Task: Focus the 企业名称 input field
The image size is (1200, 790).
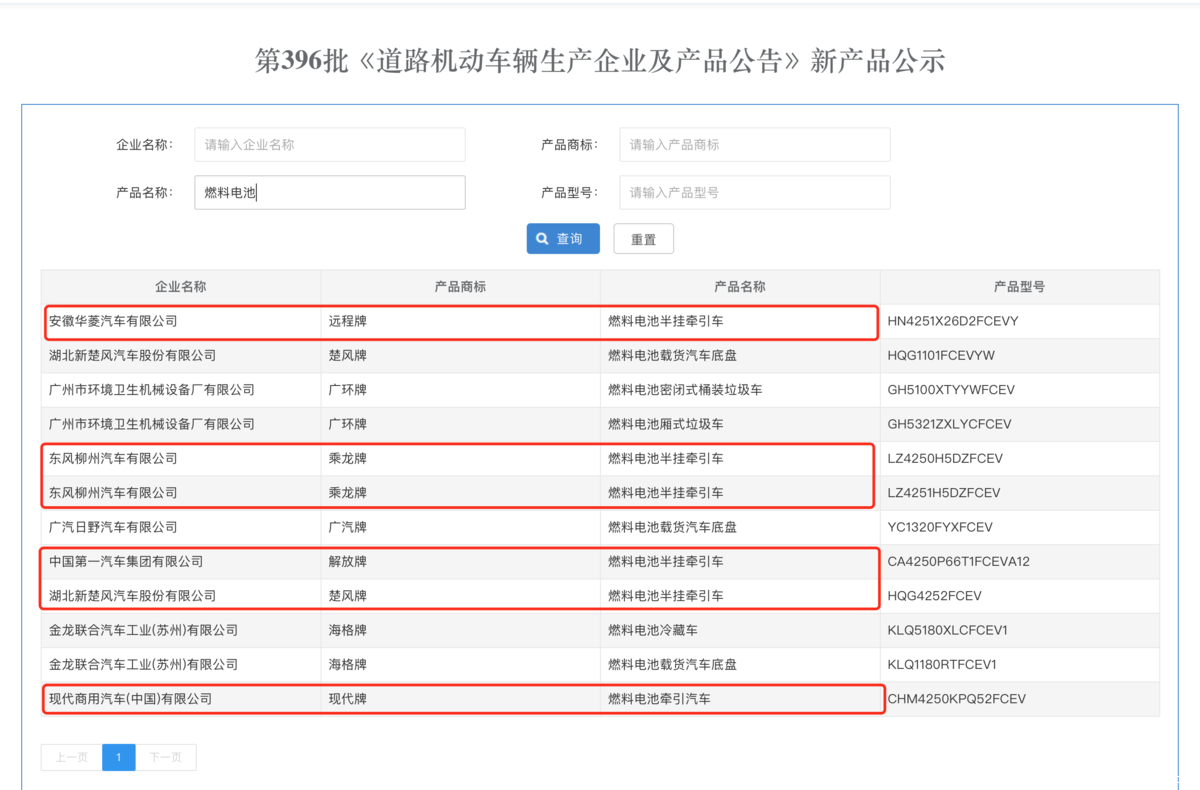Action: [330, 144]
